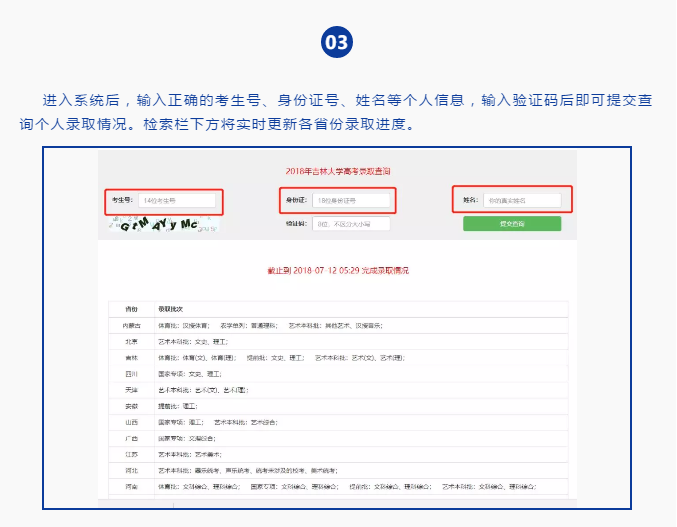Select the 河南 province row
Image resolution: width=677 pixels, height=527 pixels.
131,486
